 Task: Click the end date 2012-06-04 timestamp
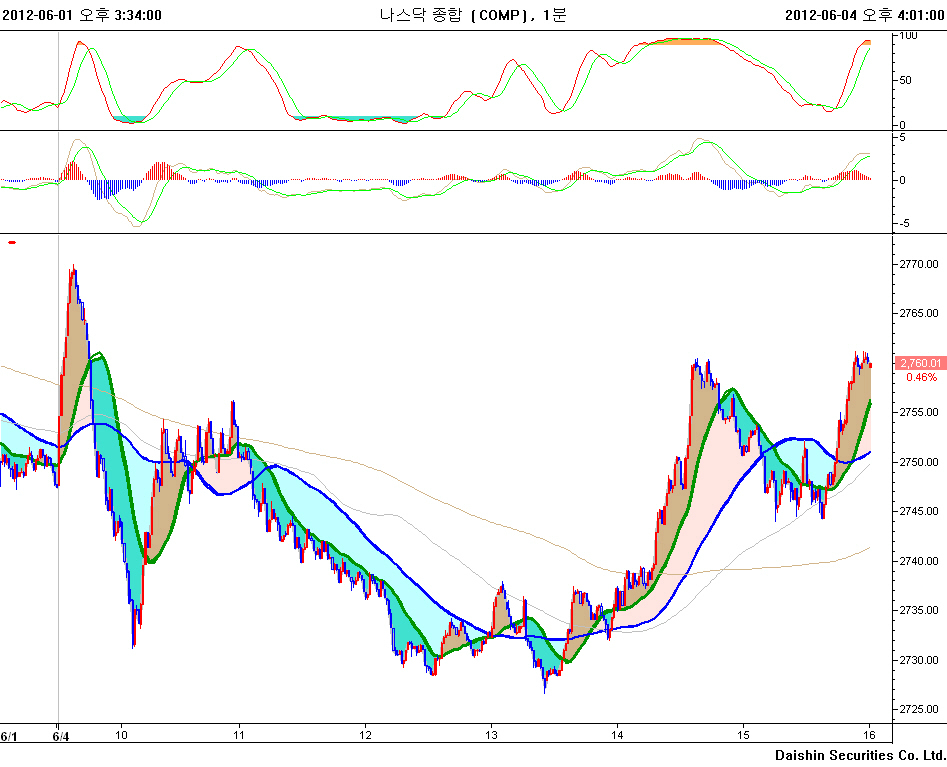(x=864, y=14)
